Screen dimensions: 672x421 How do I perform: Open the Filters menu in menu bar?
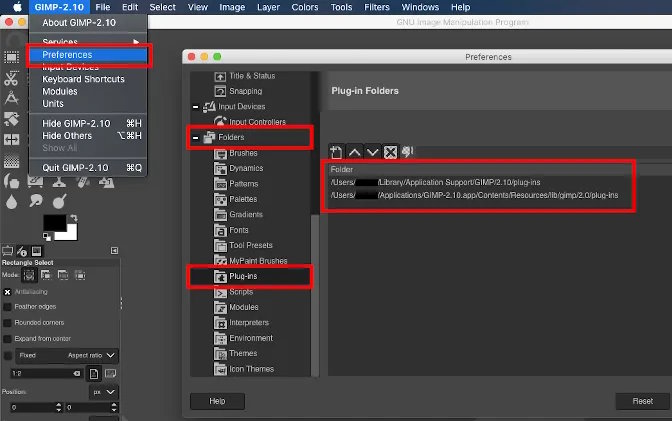coord(376,7)
